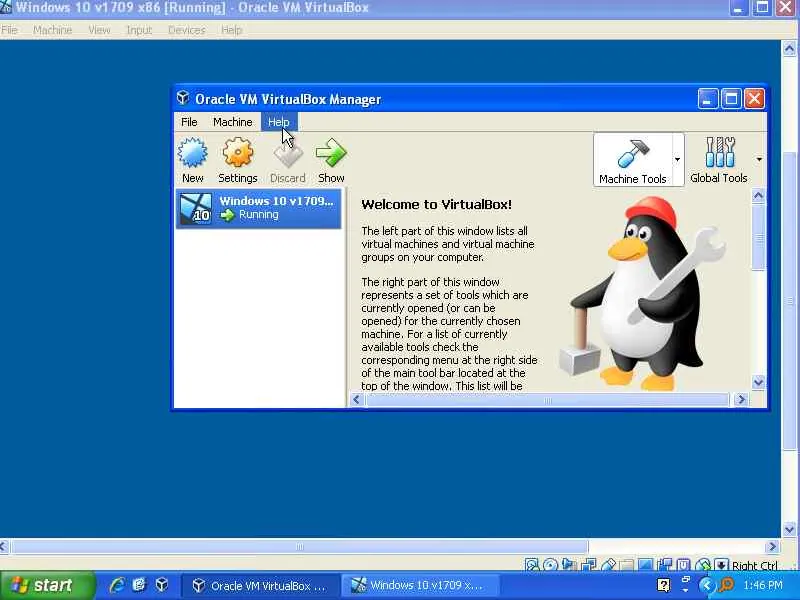Click the network adapter status icon
The width and height of the screenshot is (800, 600).
tap(589, 565)
